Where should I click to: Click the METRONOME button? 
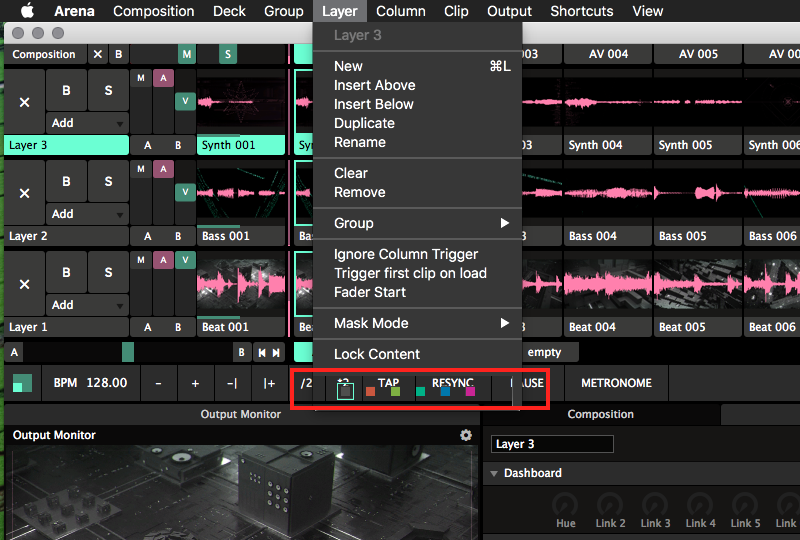click(616, 383)
